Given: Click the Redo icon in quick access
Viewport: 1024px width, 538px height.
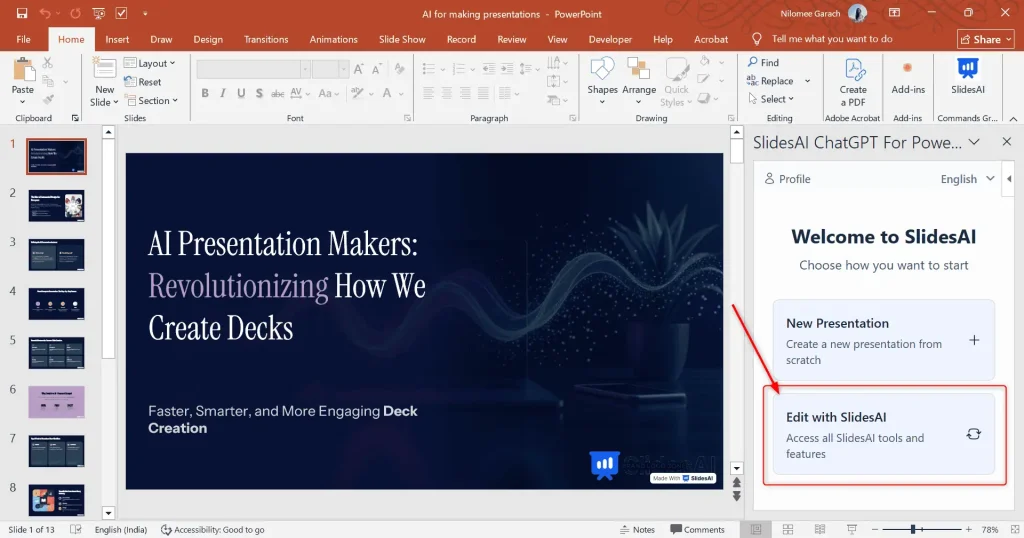Looking at the screenshot, I should point(76,13).
